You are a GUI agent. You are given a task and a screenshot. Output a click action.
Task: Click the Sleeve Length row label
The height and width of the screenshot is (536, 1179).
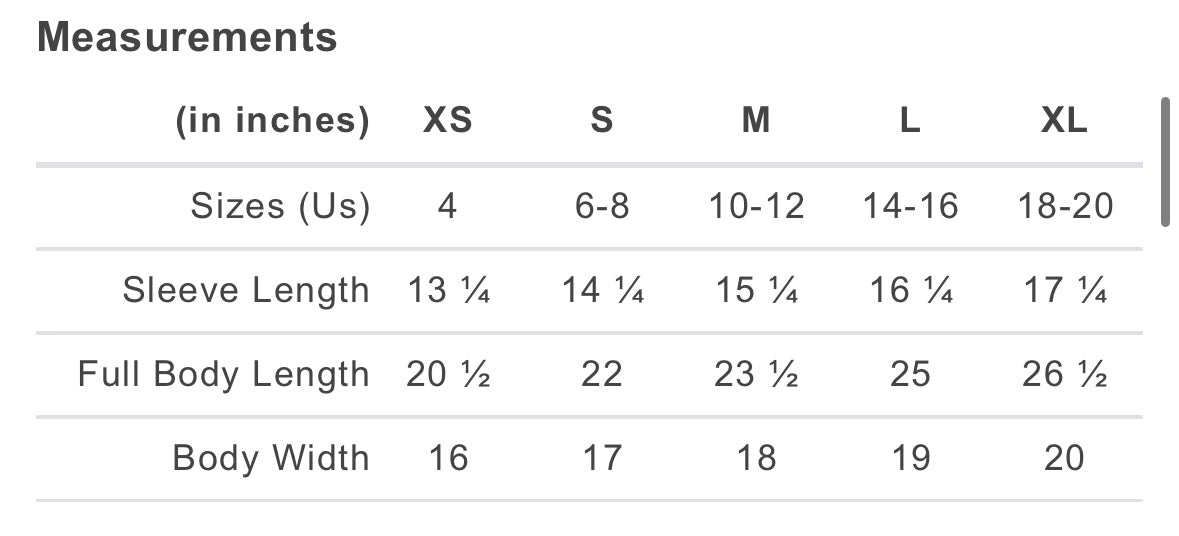click(x=246, y=291)
